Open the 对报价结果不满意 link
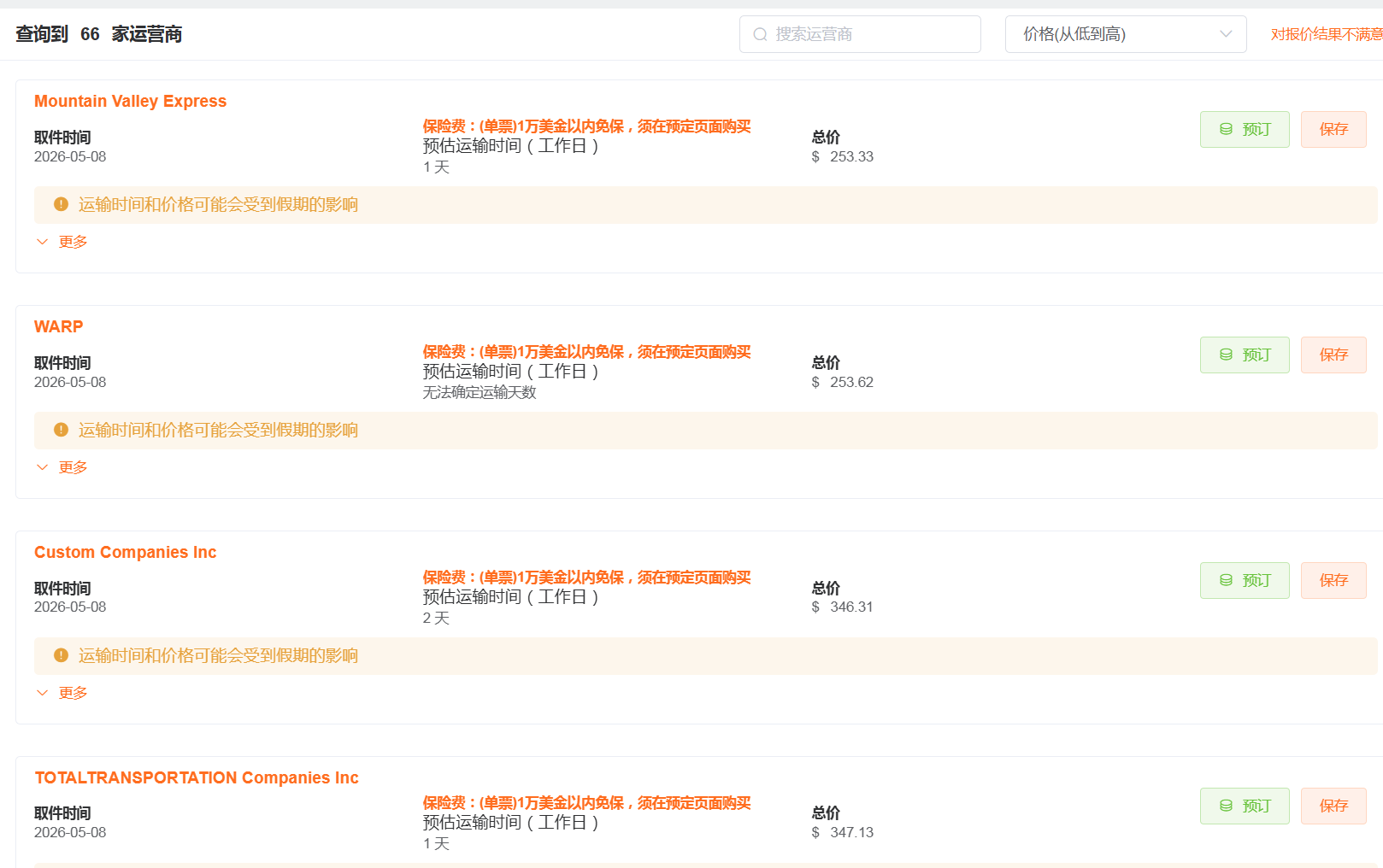The height and width of the screenshot is (868, 1383). pos(1327,34)
